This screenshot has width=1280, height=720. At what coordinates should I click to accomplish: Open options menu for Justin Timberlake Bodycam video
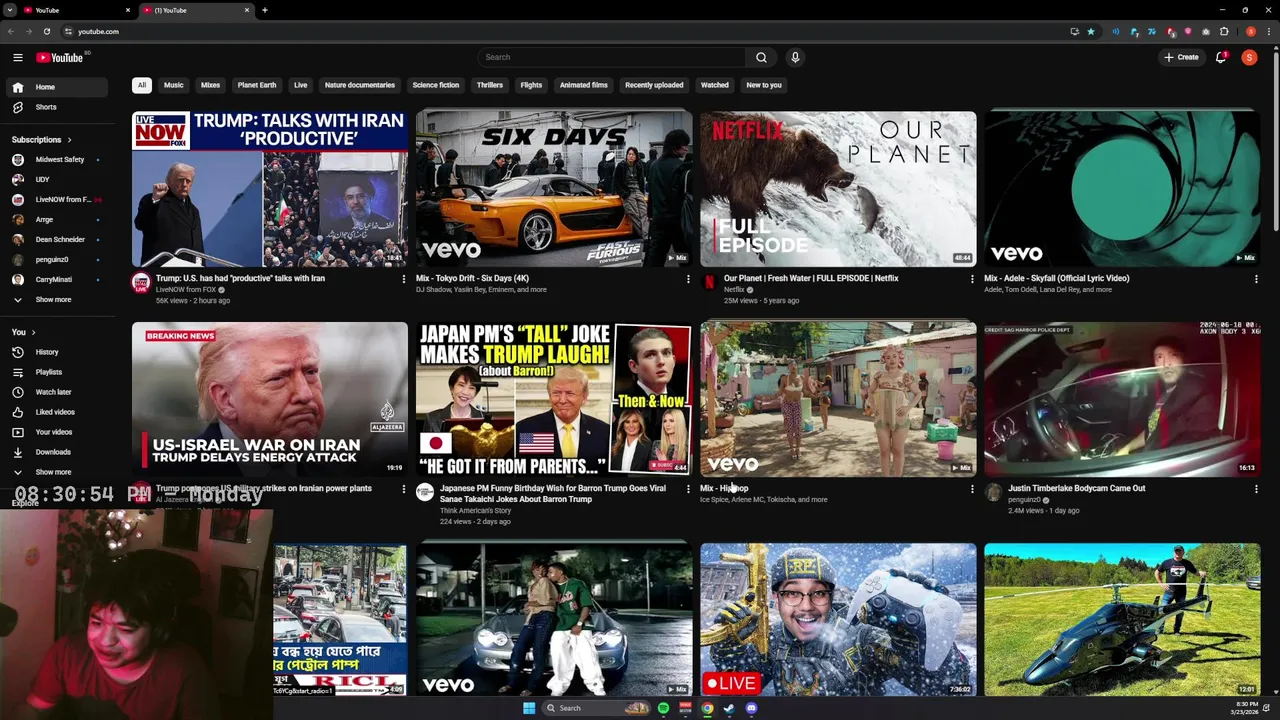click(x=1256, y=489)
